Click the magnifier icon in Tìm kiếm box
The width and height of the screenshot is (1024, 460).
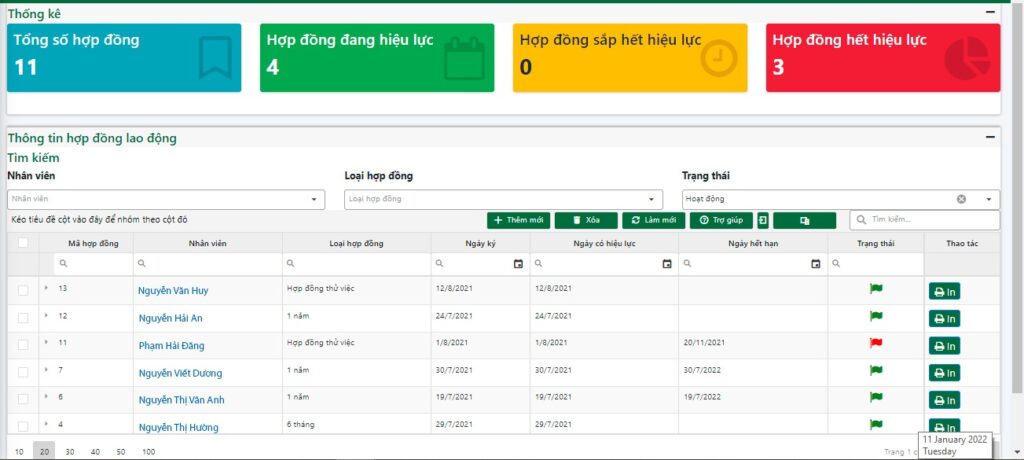(x=862, y=220)
